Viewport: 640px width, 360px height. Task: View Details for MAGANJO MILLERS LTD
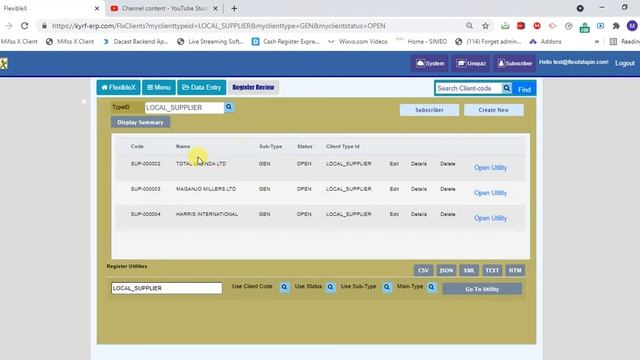coord(419,189)
